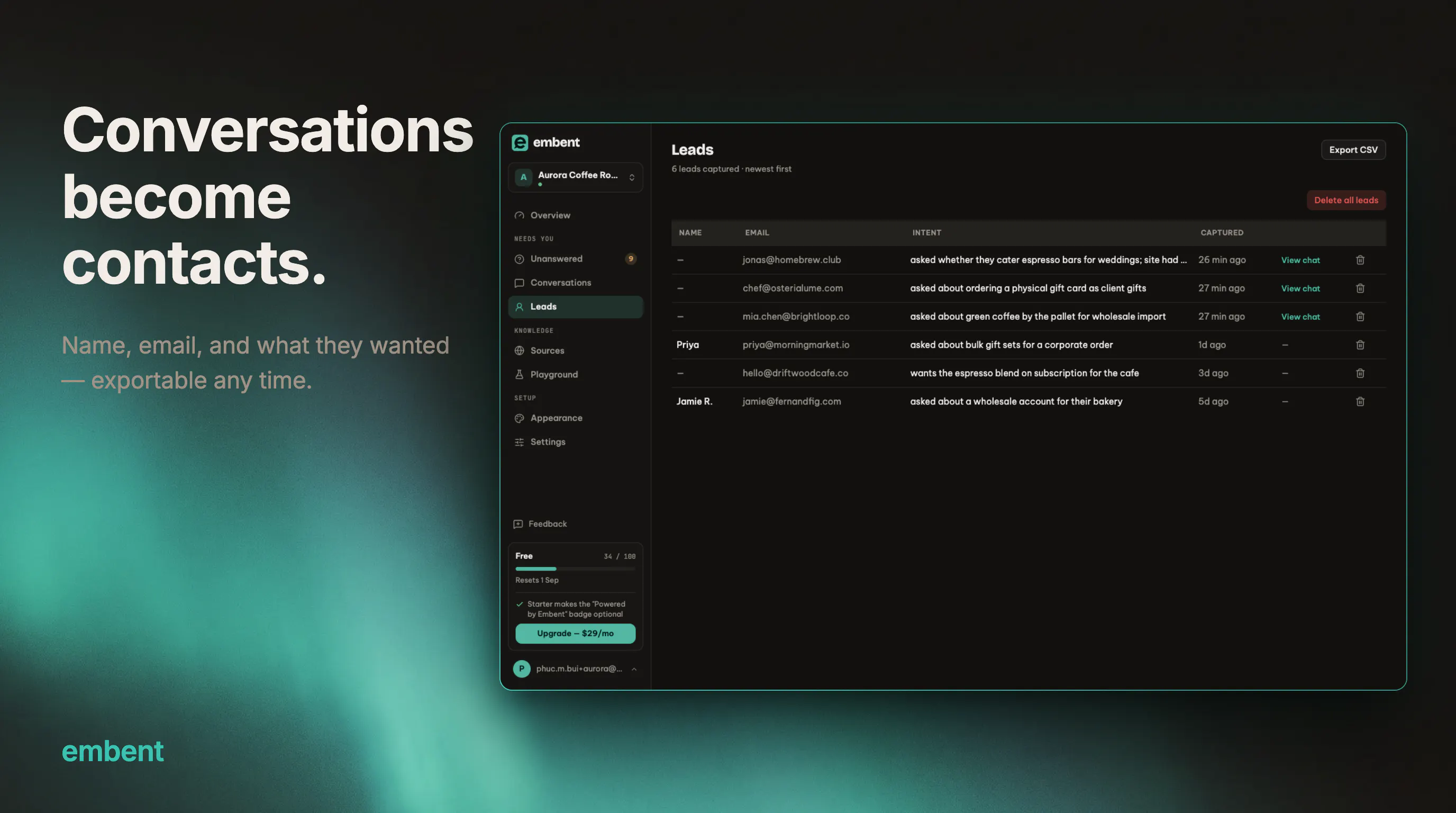
Task: Click the INTENT column header
Action: (x=926, y=233)
